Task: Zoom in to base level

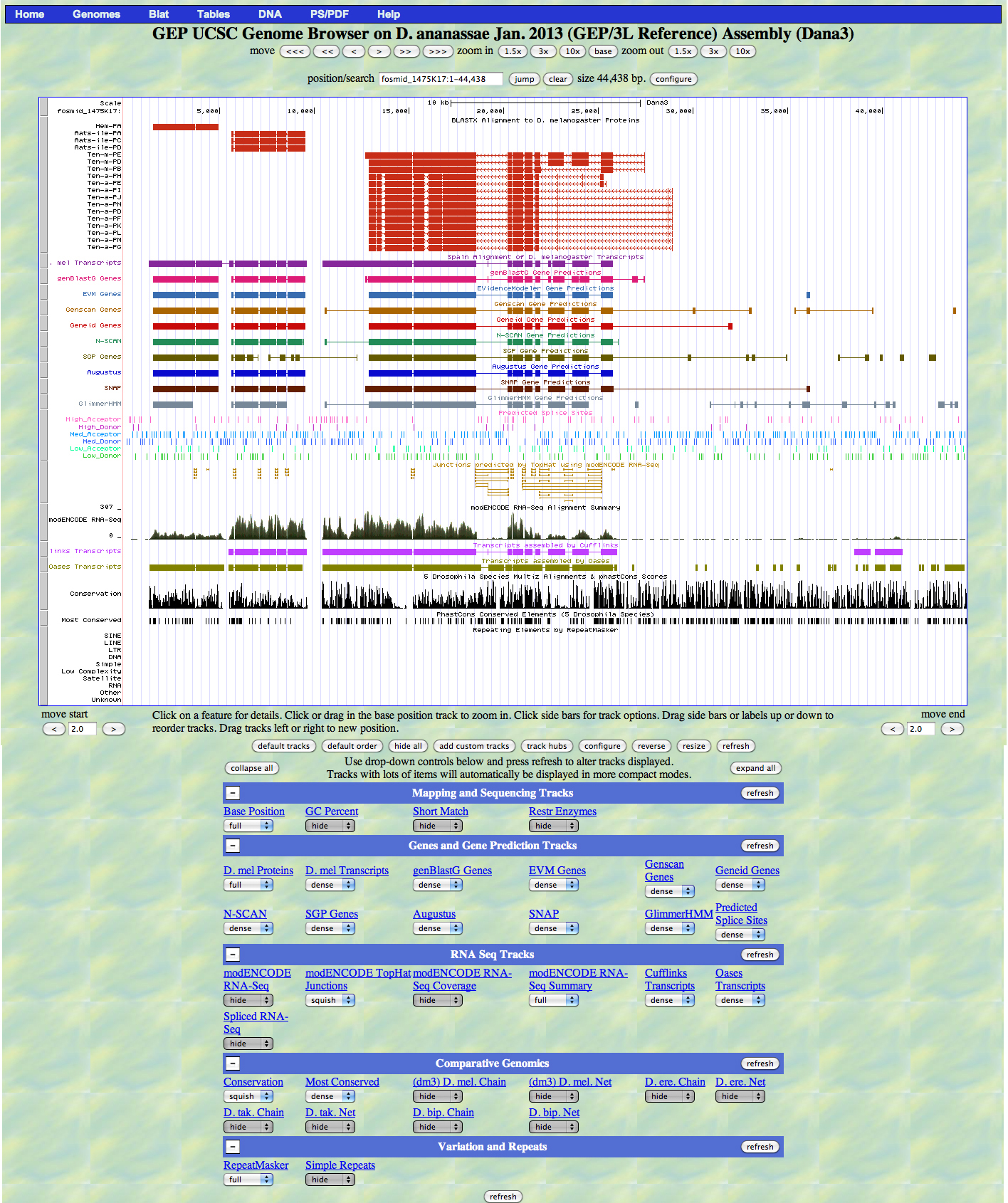Action: pyautogui.click(x=603, y=51)
